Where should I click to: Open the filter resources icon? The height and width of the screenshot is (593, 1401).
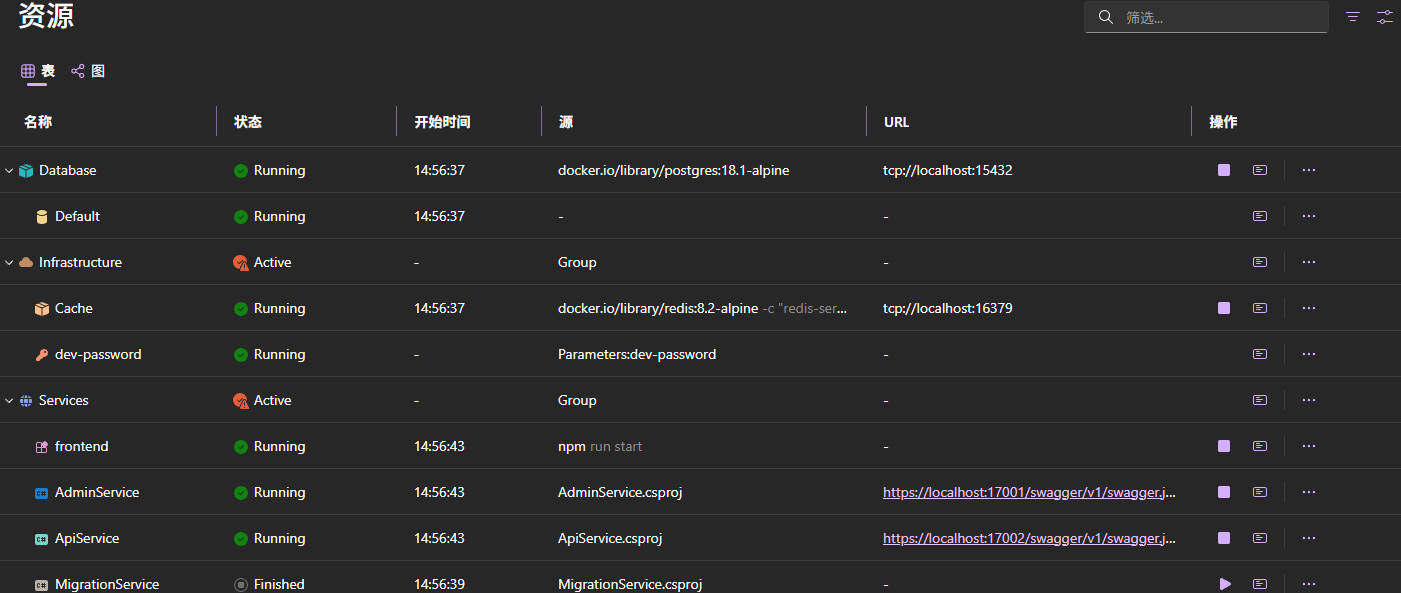click(1353, 17)
